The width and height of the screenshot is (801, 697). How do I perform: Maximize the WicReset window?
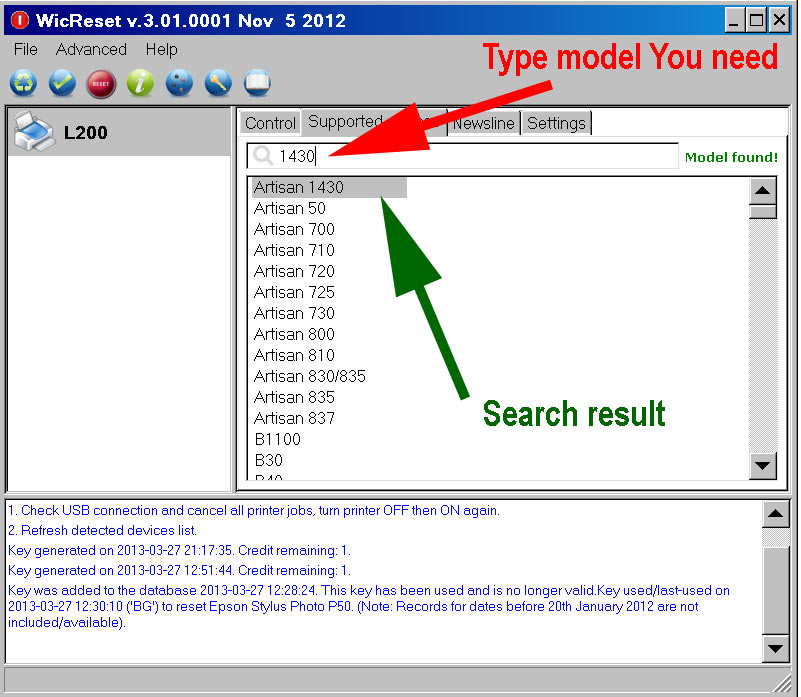(756, 20)
